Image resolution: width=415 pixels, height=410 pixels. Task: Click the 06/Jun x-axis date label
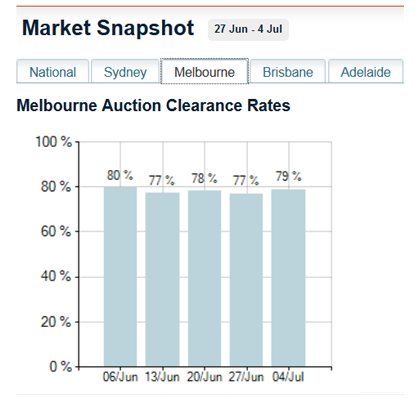(120, 377)
